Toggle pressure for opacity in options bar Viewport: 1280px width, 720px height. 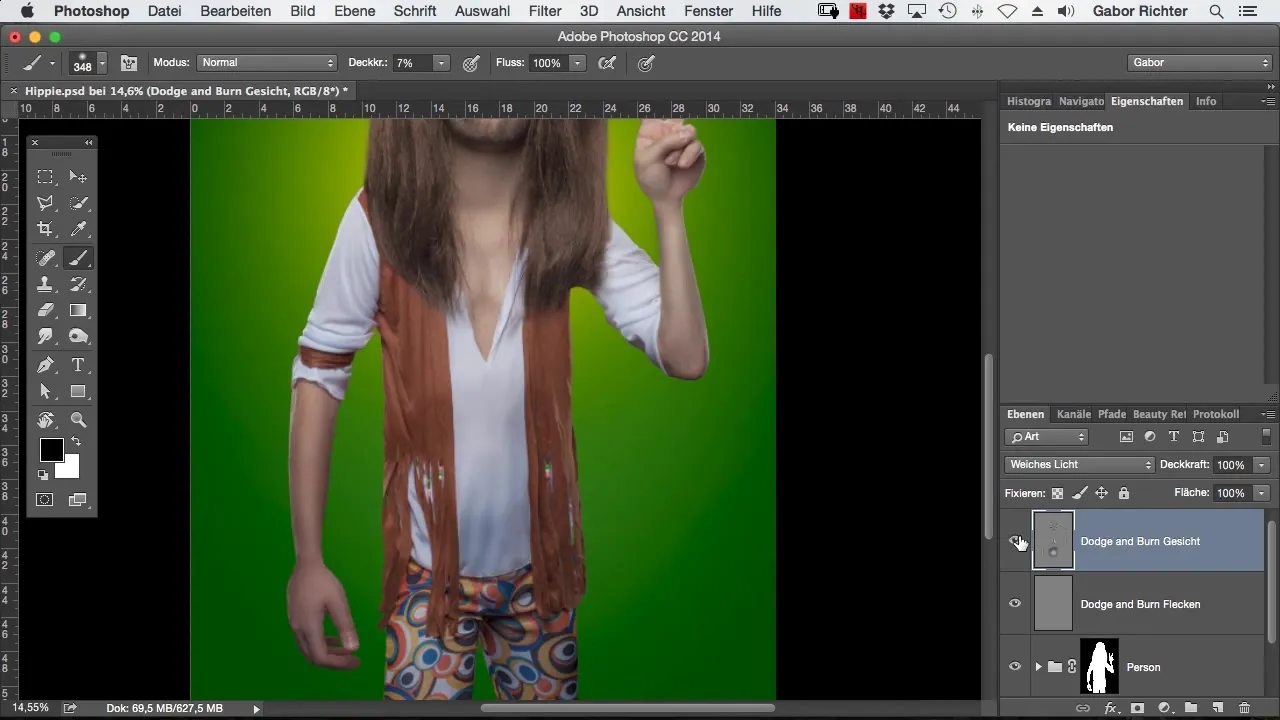tap(471, 63)
